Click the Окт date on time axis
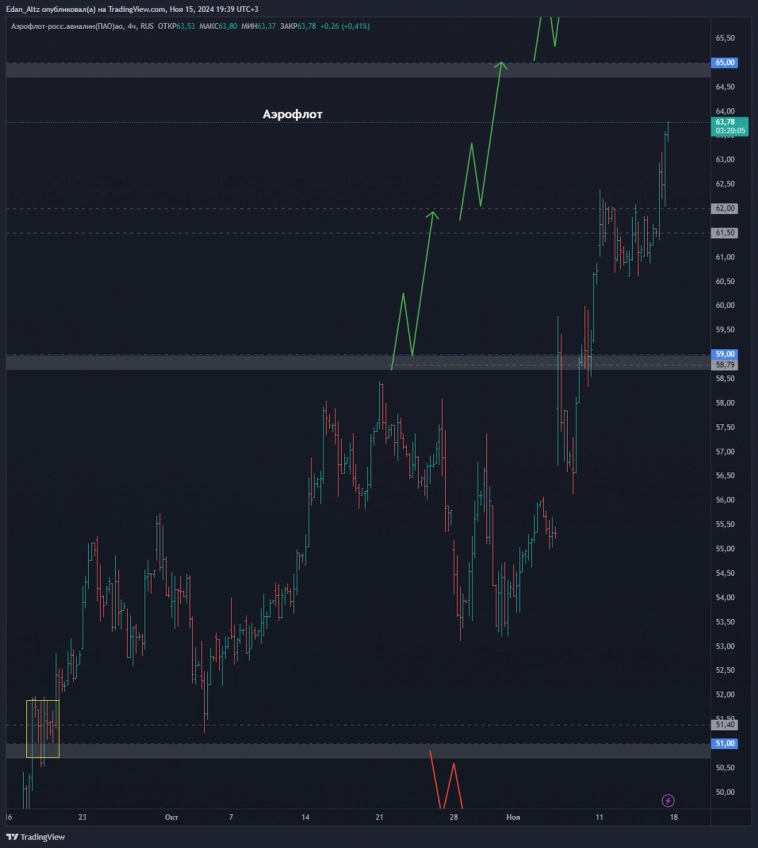This screenshot has width=758, height=848. (x=172, y=817)
